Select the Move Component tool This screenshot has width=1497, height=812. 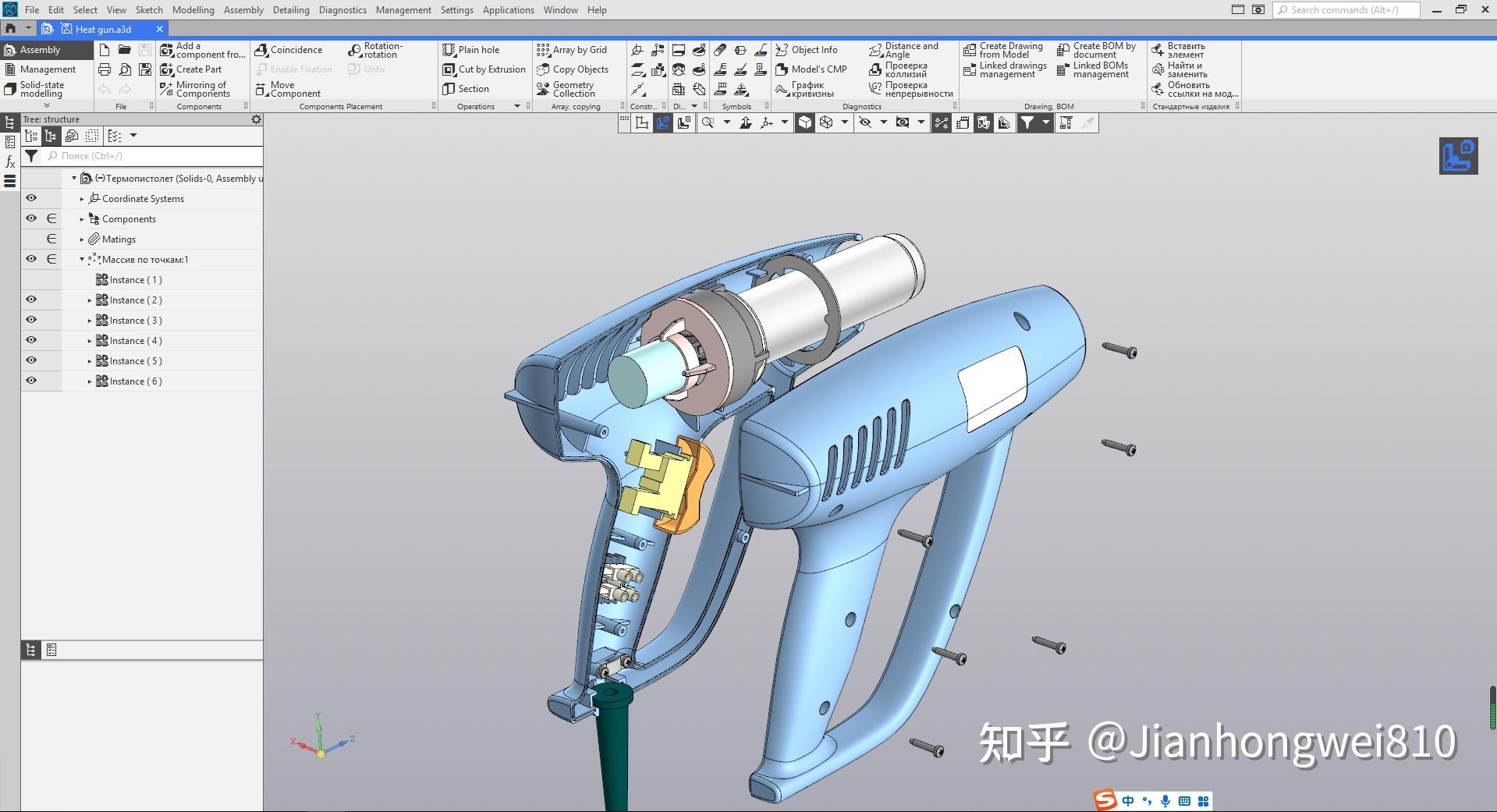[x=287, y=88]
